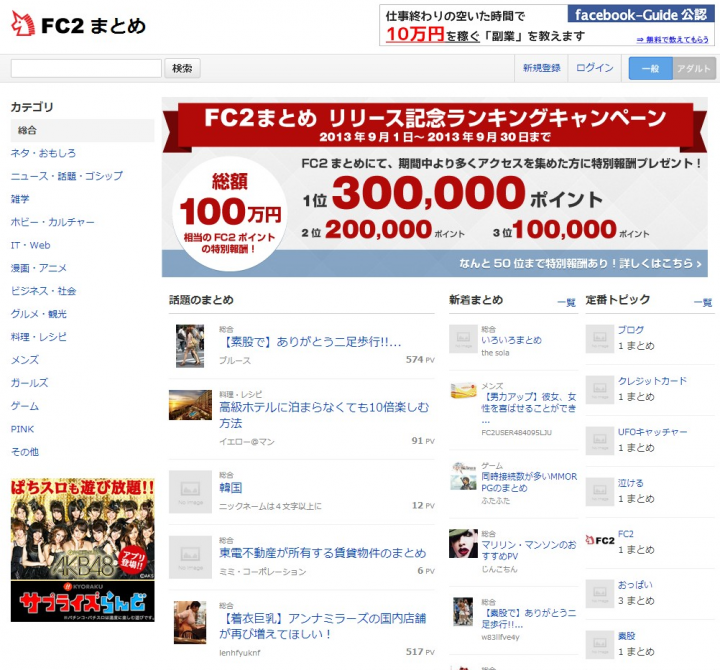The image size is (720, 670).
Task: Select the ビジネス・社会 category
Action: [44, 291]
